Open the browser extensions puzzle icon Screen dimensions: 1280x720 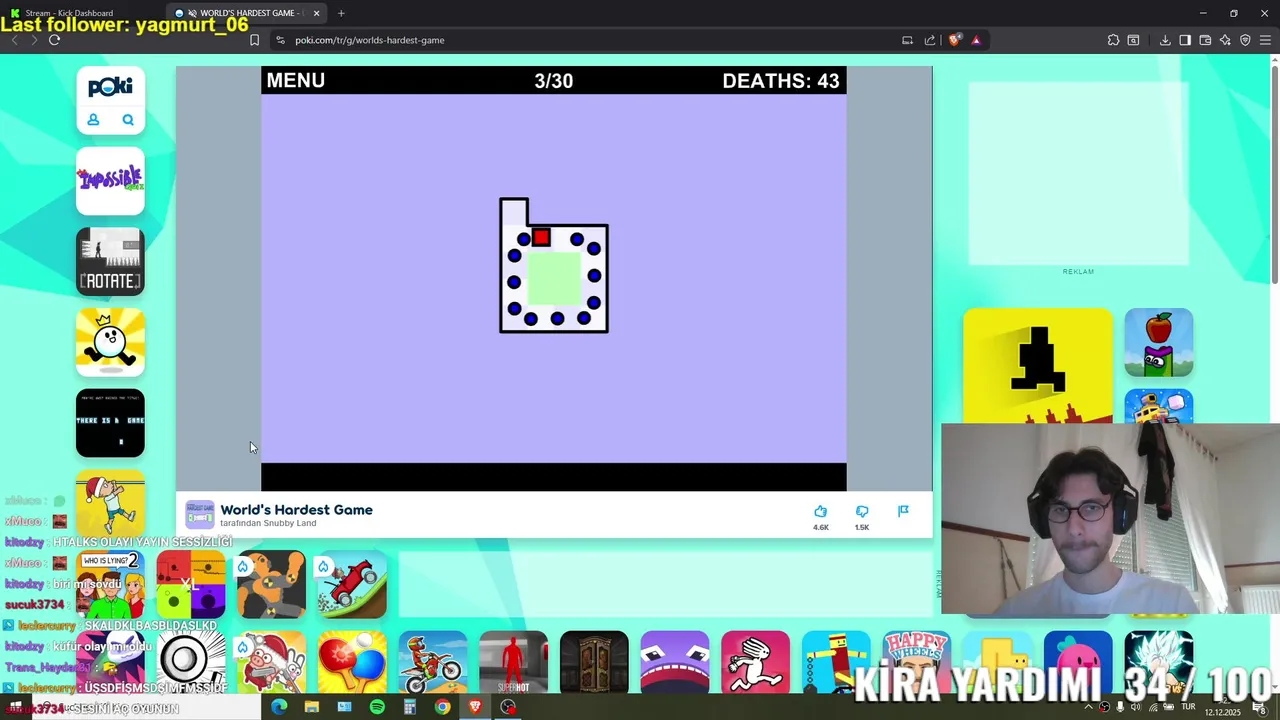point(1113,40)
